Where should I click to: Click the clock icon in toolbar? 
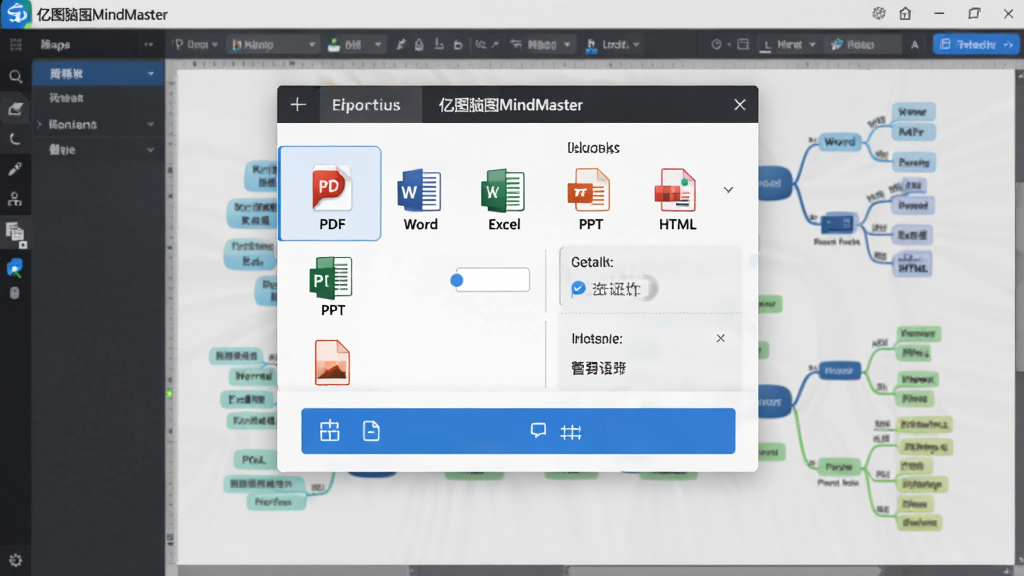[716, 44]
